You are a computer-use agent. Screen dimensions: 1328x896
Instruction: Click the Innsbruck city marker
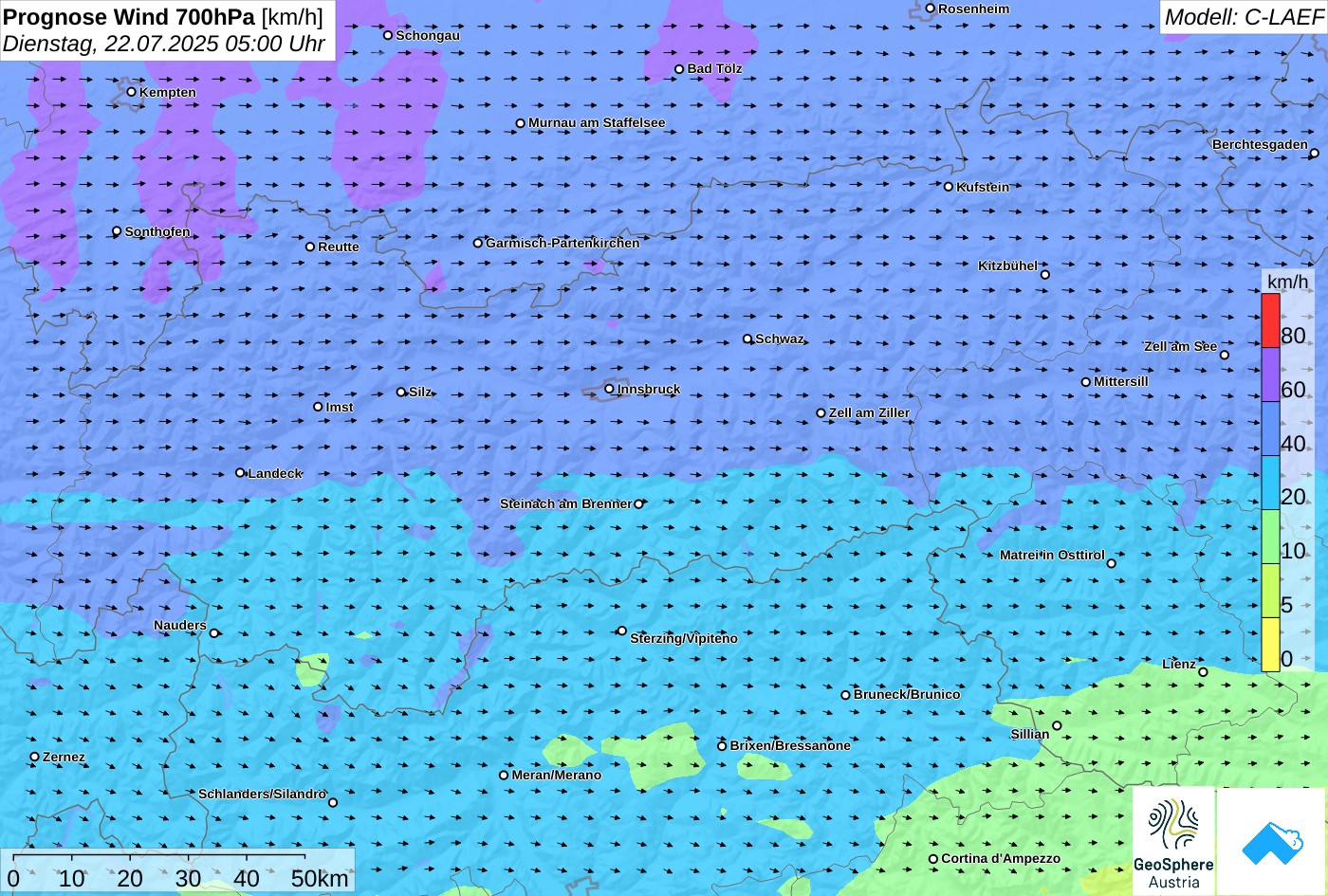coord(609,389)
